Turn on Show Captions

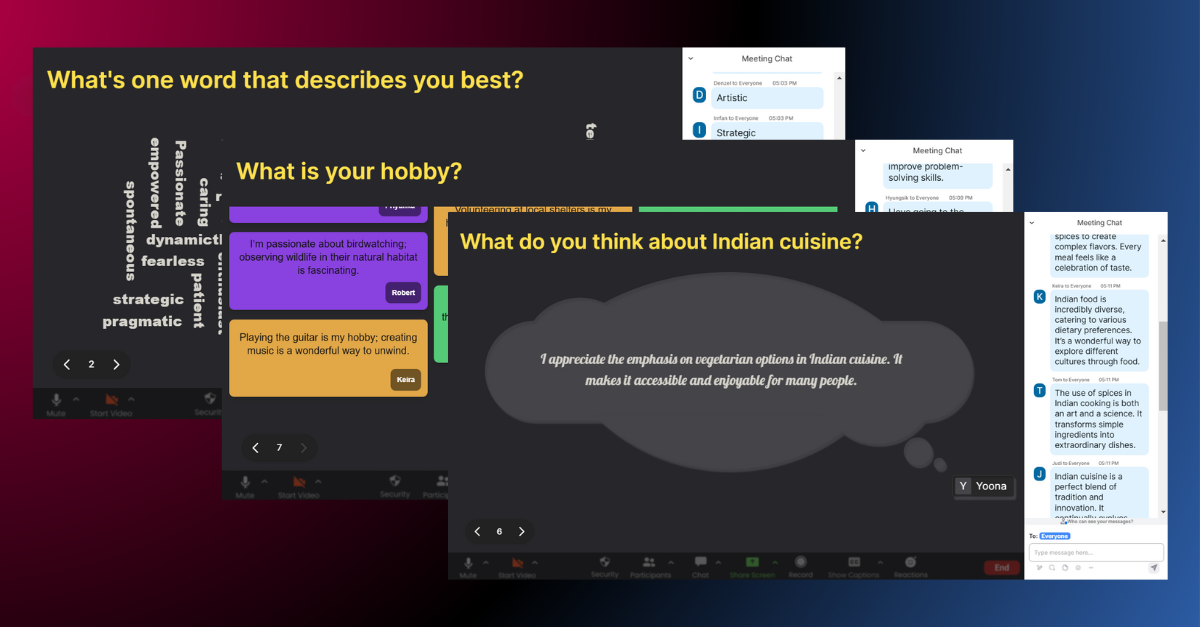click(x=853, y=566)
